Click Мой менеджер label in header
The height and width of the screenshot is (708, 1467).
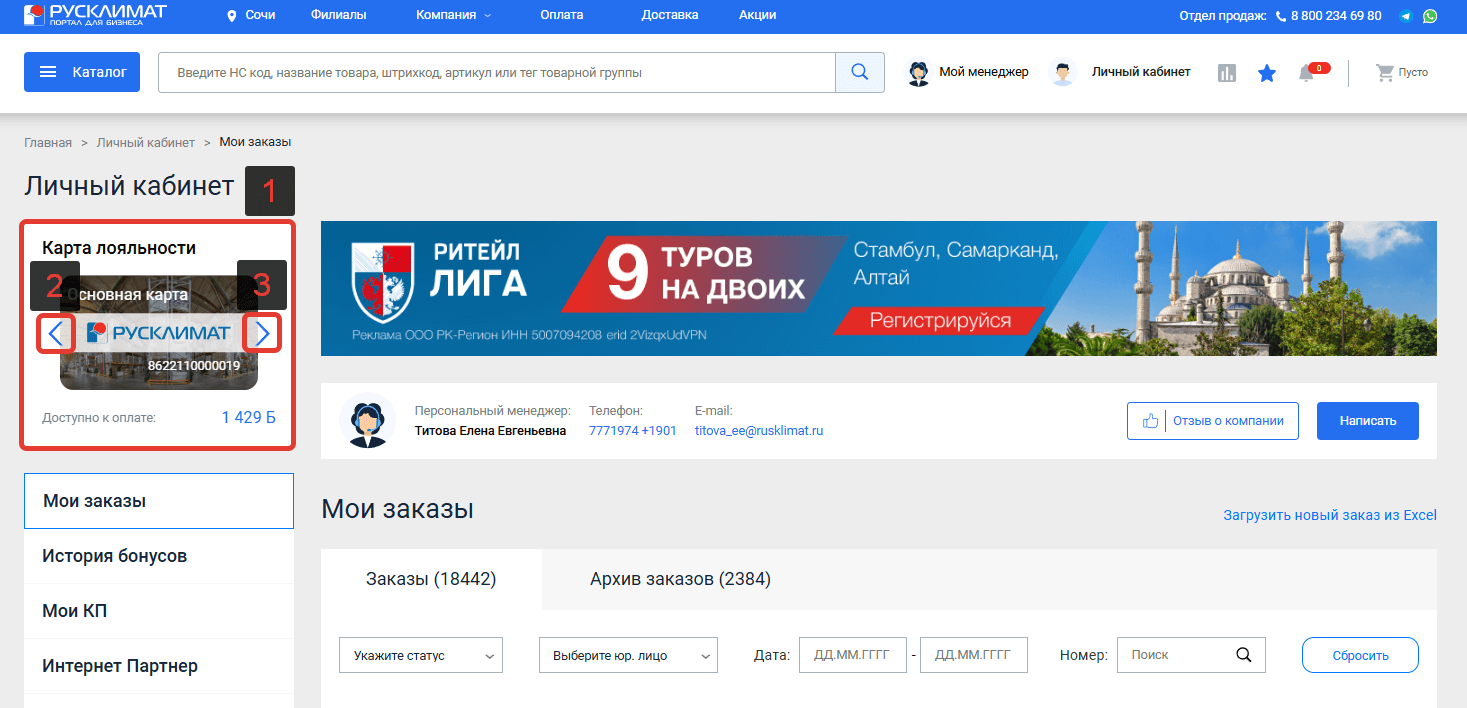[984, 72]
